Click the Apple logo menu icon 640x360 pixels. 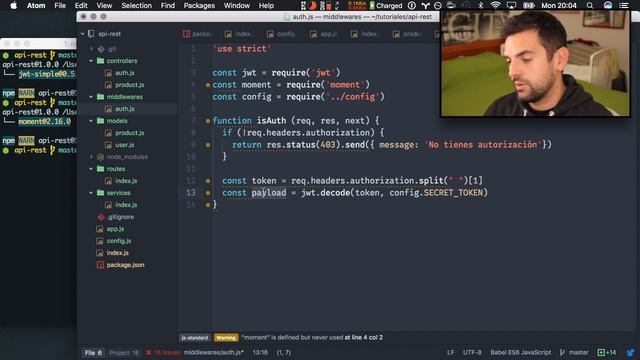click(x=13, y=6)
